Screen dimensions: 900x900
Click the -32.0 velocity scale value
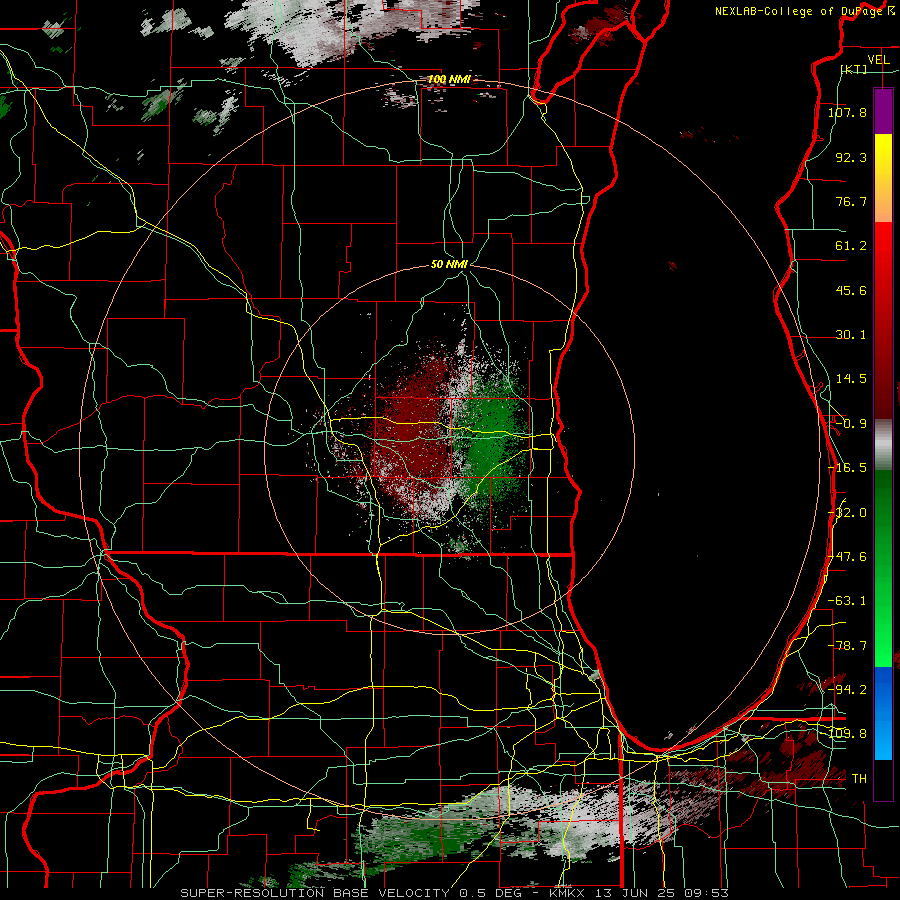(x=847, y=513)
